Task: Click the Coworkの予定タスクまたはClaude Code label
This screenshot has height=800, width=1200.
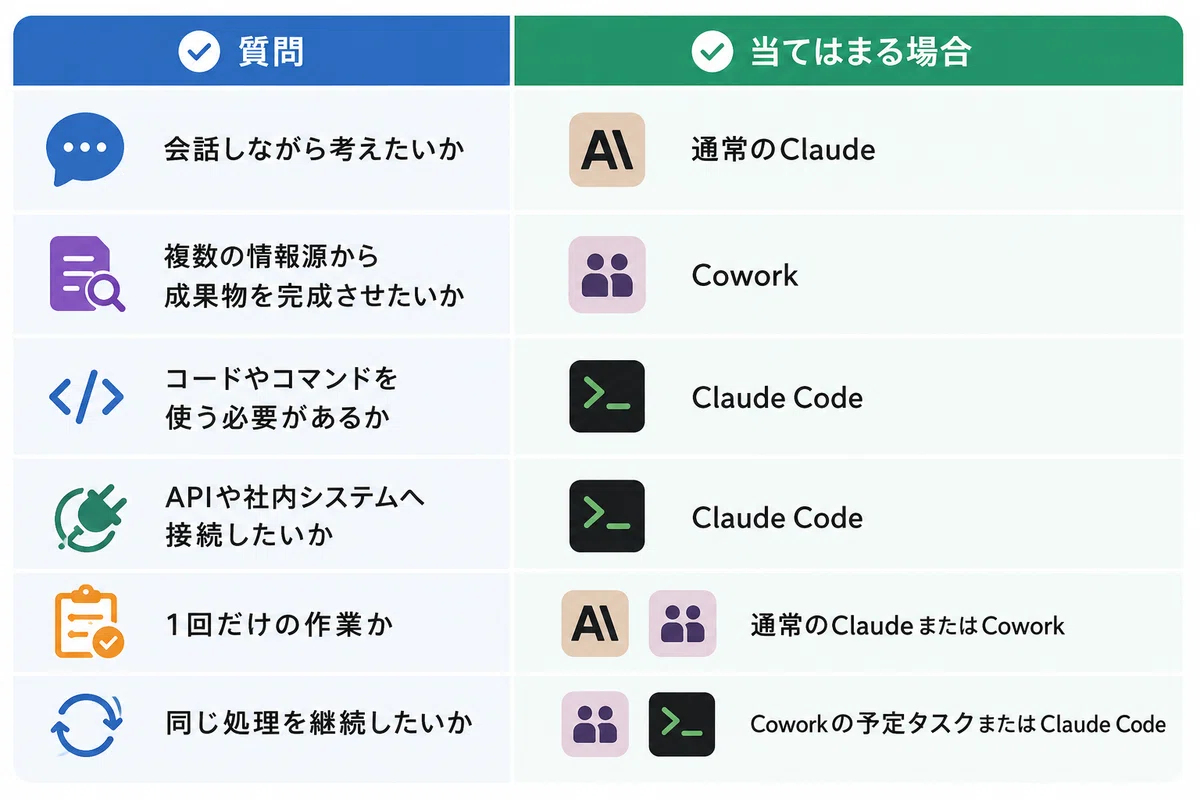Action: pyautogui.click(x=958, y=724)
